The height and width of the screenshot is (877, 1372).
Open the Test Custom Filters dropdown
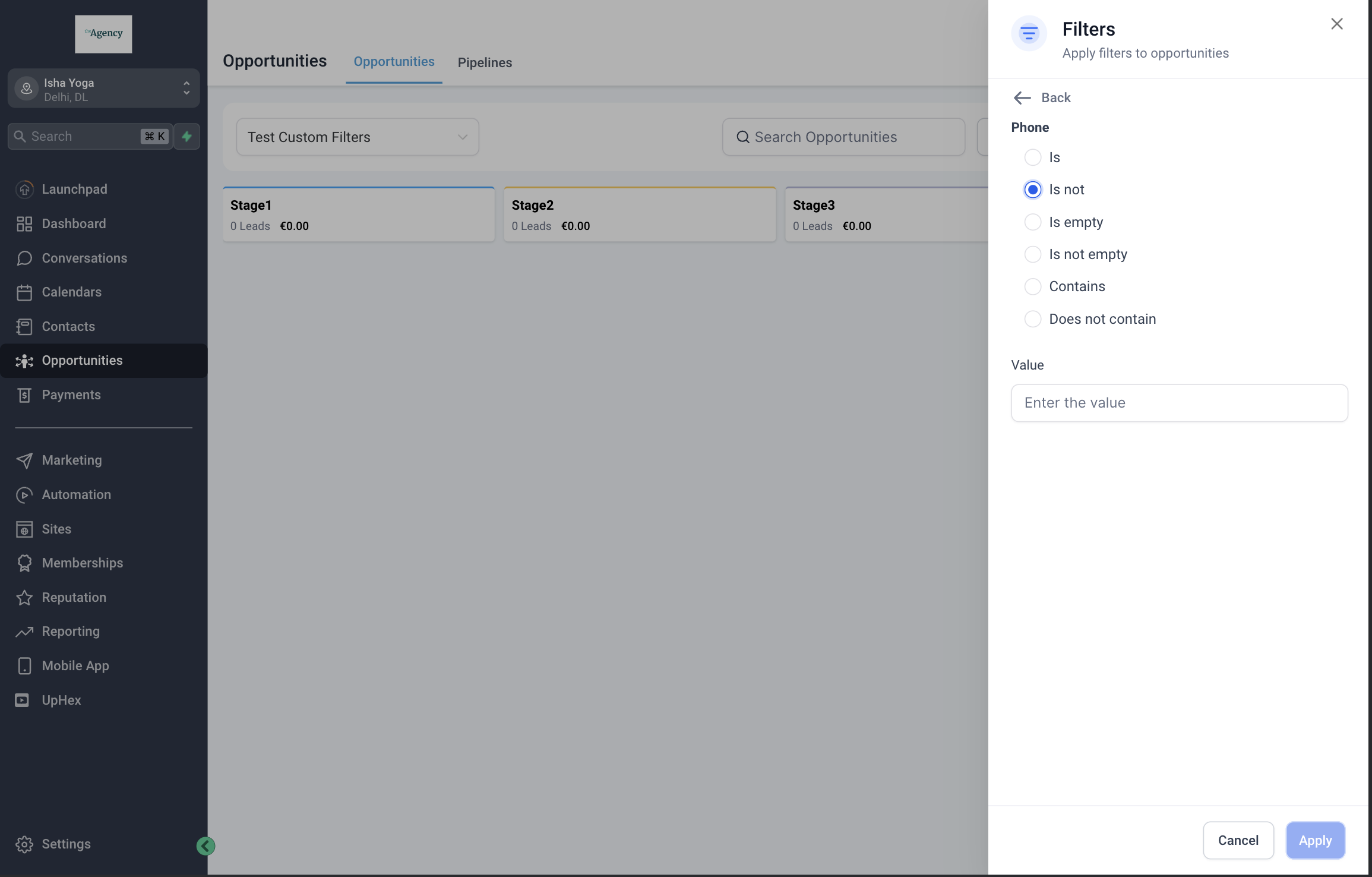(x=358, y=137)
